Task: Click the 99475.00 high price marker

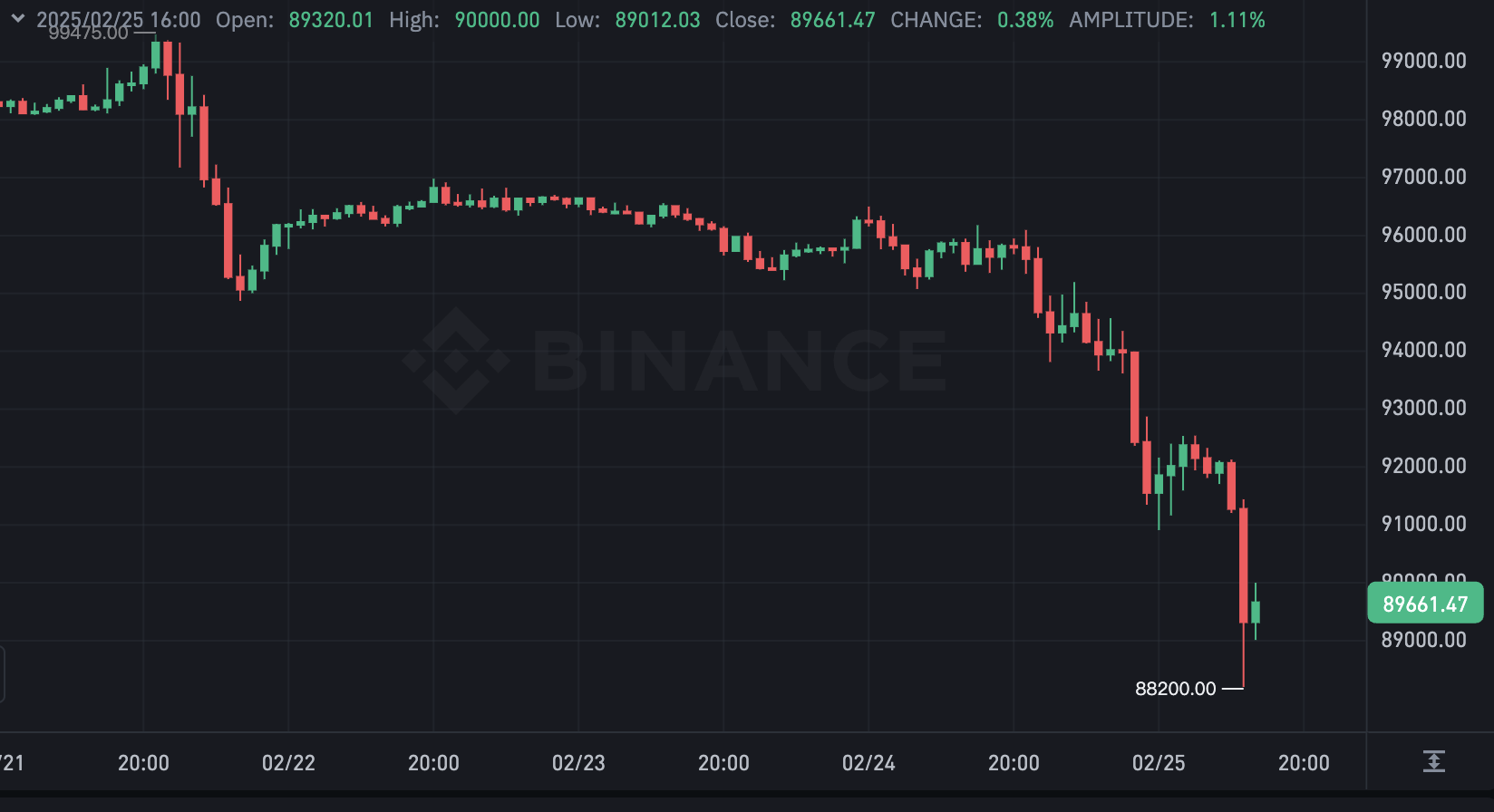Action: [x=89, y=34]
